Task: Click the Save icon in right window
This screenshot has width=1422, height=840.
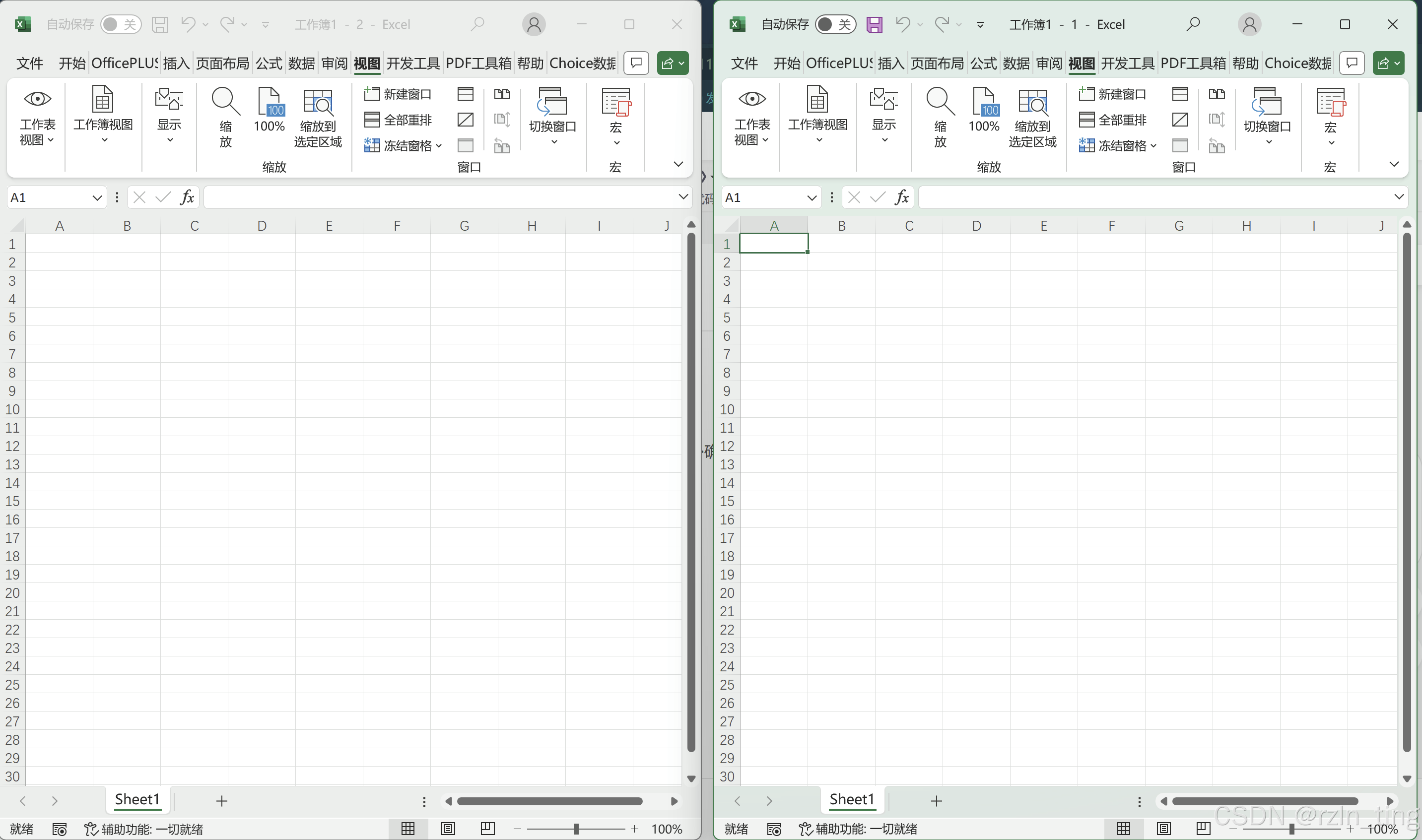Action: (x=874, y=24)
